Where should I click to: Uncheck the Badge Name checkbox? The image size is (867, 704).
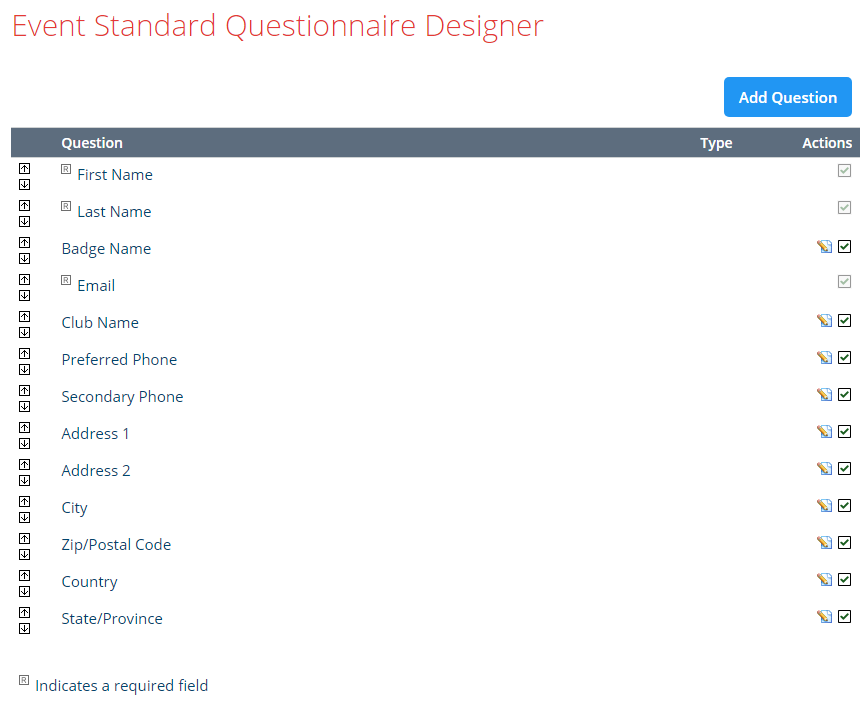pyautogui.click(x=844, y=247)
